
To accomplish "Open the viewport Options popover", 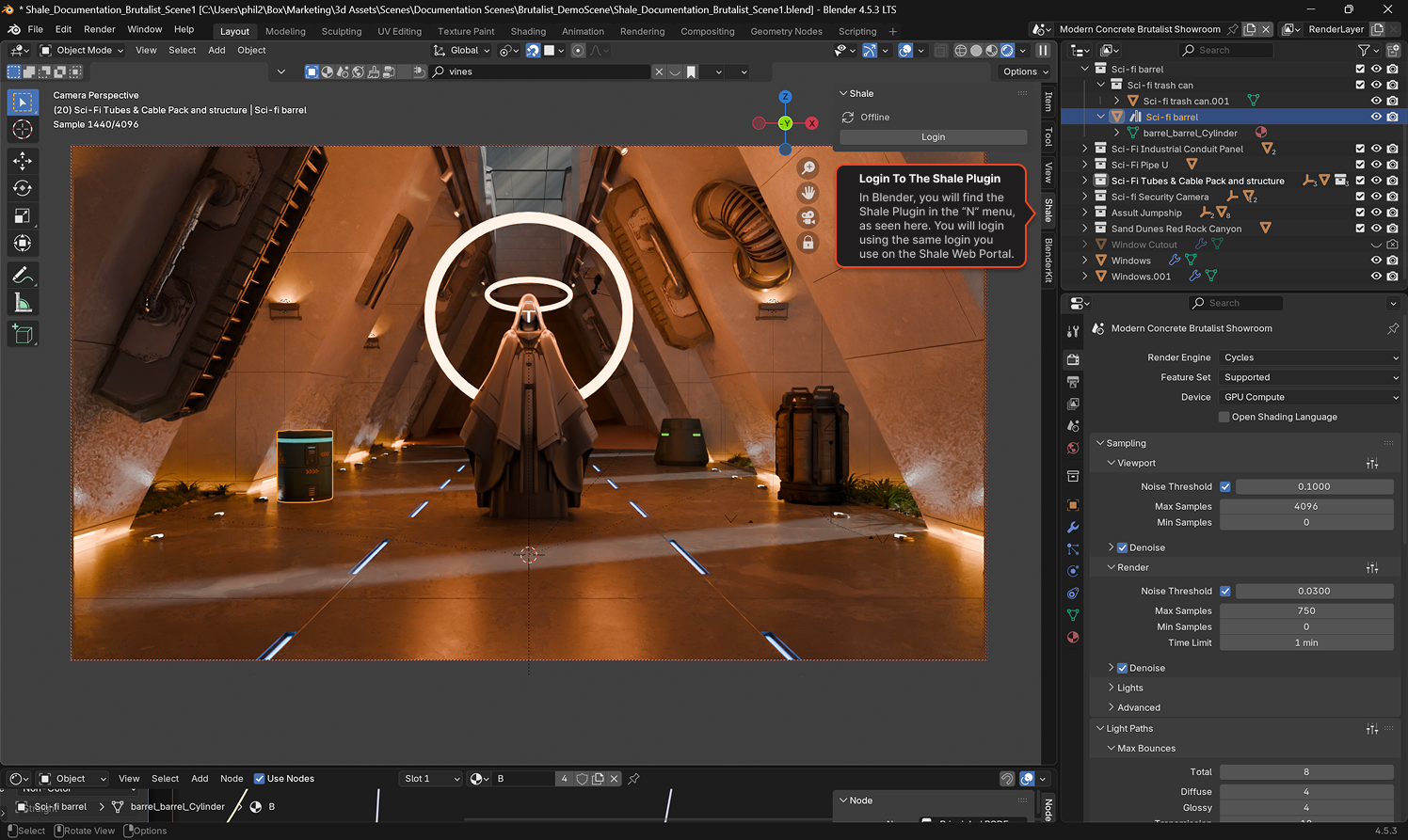I will point(1025,71).
